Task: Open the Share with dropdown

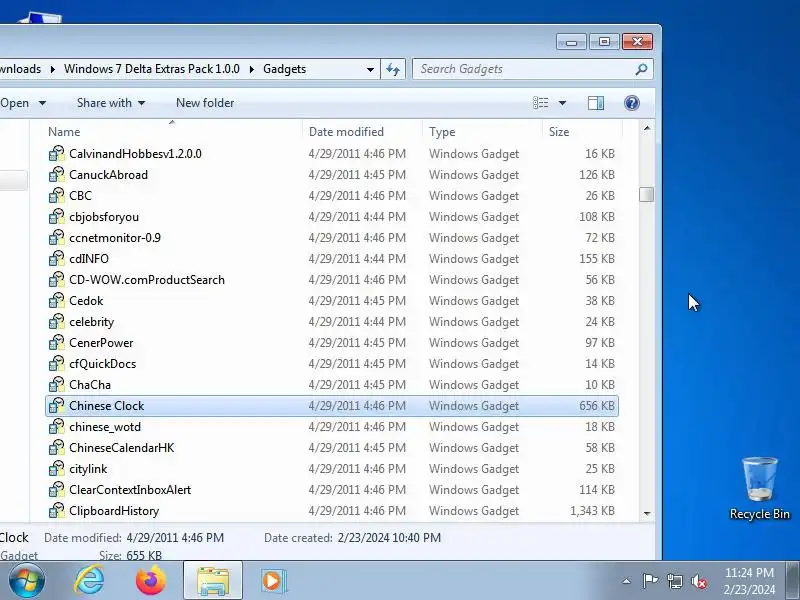Action: [x=111, y=103]
